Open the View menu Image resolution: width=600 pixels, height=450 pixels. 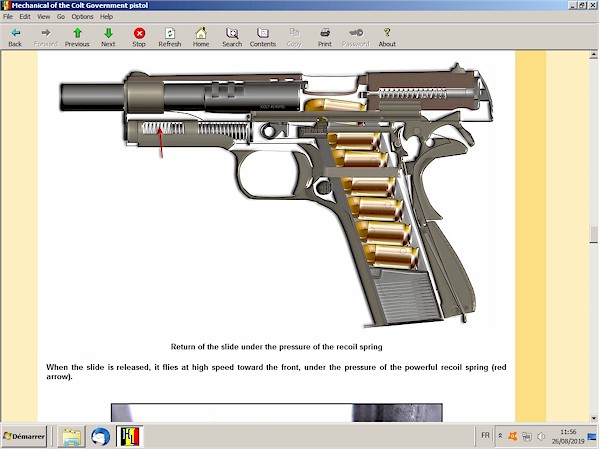pyautogui.click(x=43, y=17)
